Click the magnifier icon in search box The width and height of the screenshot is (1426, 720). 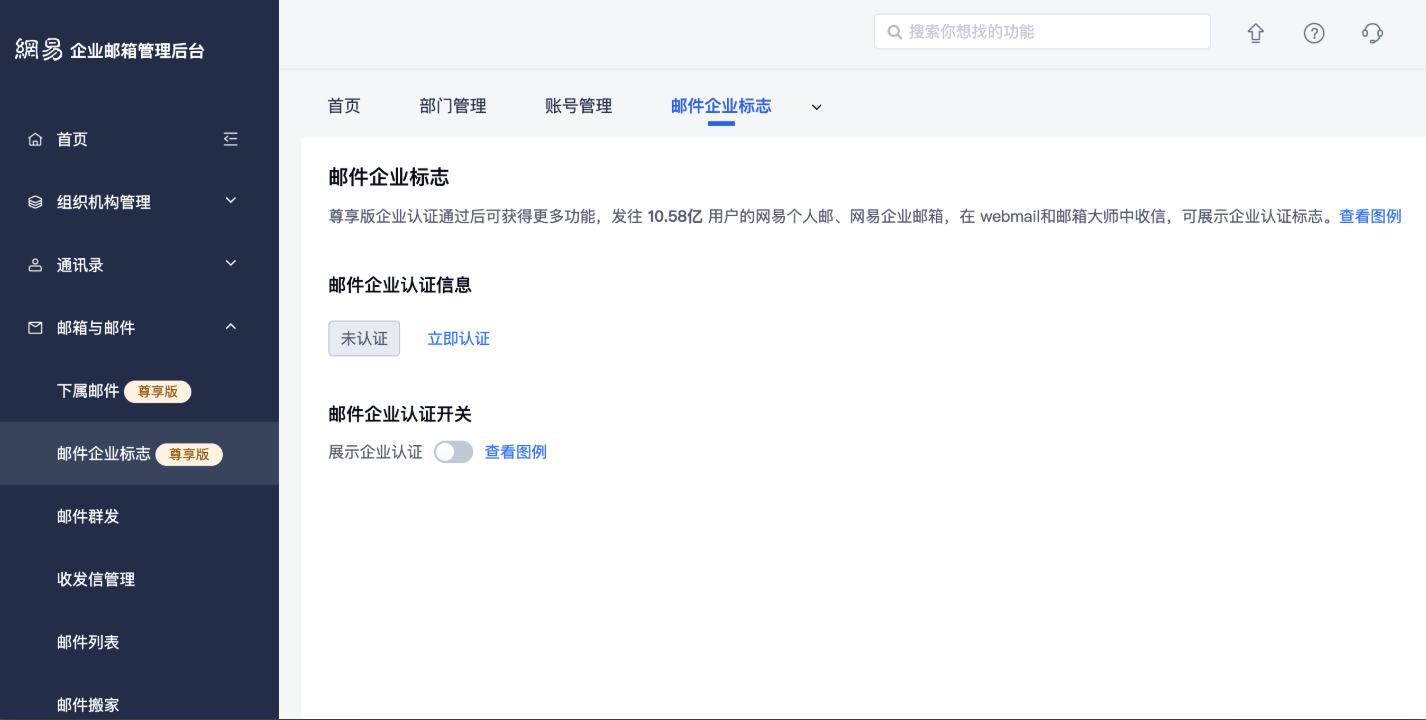pyautogui.click(x=894, y=32)
